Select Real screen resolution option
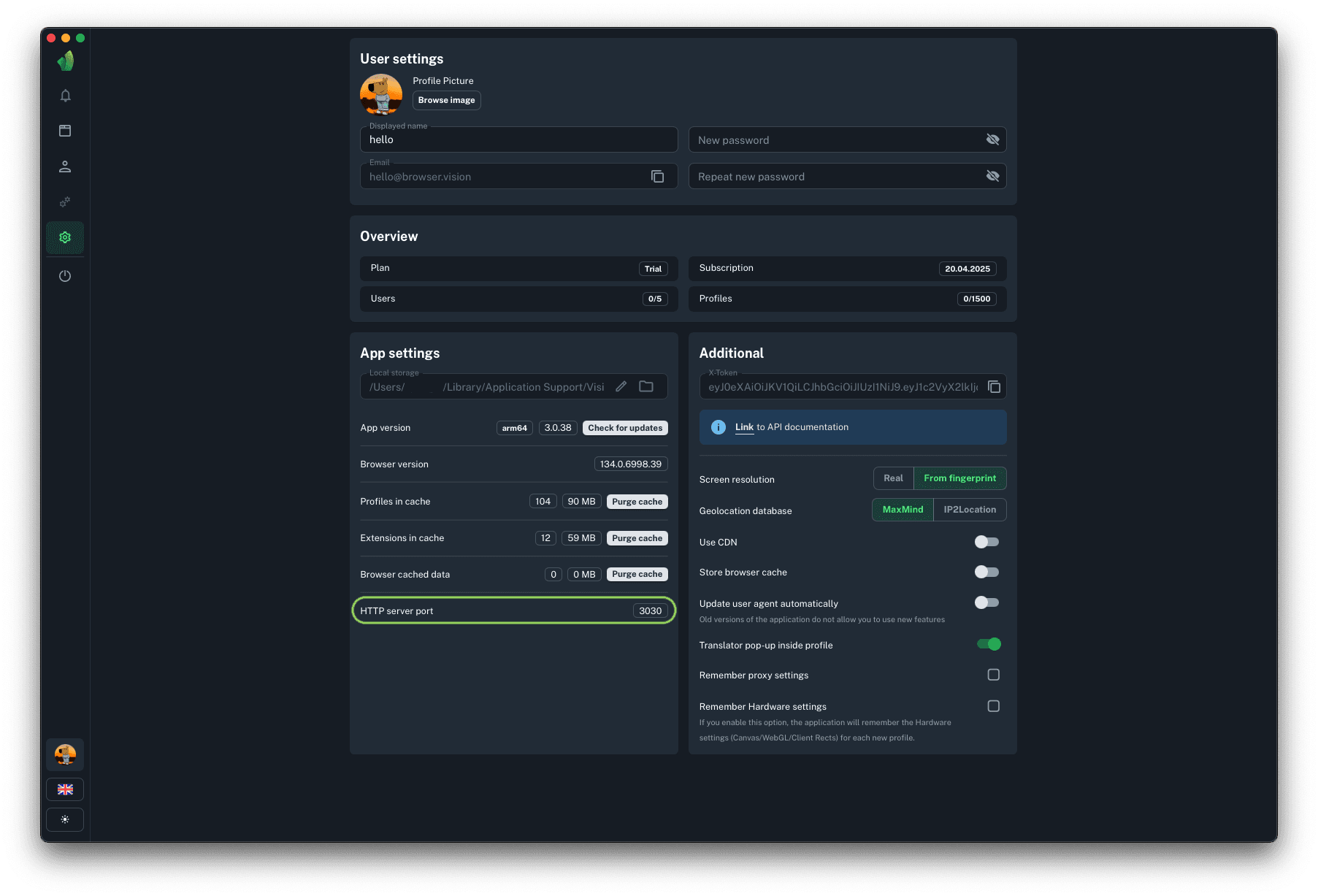The width and height of the screenshot is (1318, 896). 893,478
